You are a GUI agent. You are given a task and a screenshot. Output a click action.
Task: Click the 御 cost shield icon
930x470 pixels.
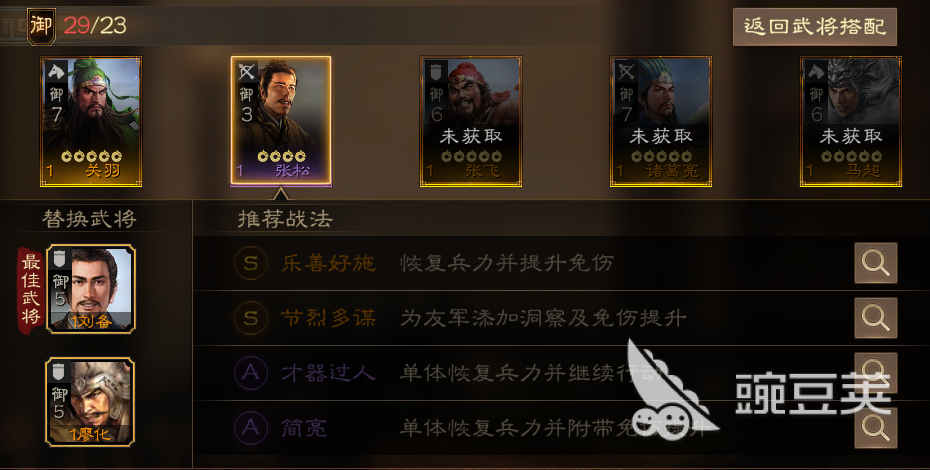coord(42,26)
